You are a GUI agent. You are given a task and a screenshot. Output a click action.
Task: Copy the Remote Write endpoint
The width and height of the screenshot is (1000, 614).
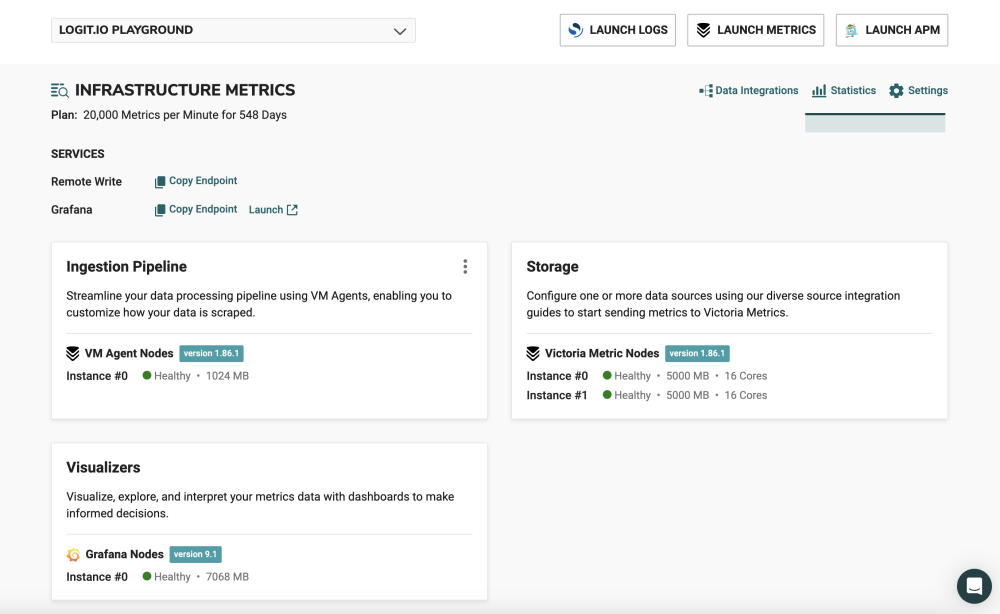coord(196,181)
